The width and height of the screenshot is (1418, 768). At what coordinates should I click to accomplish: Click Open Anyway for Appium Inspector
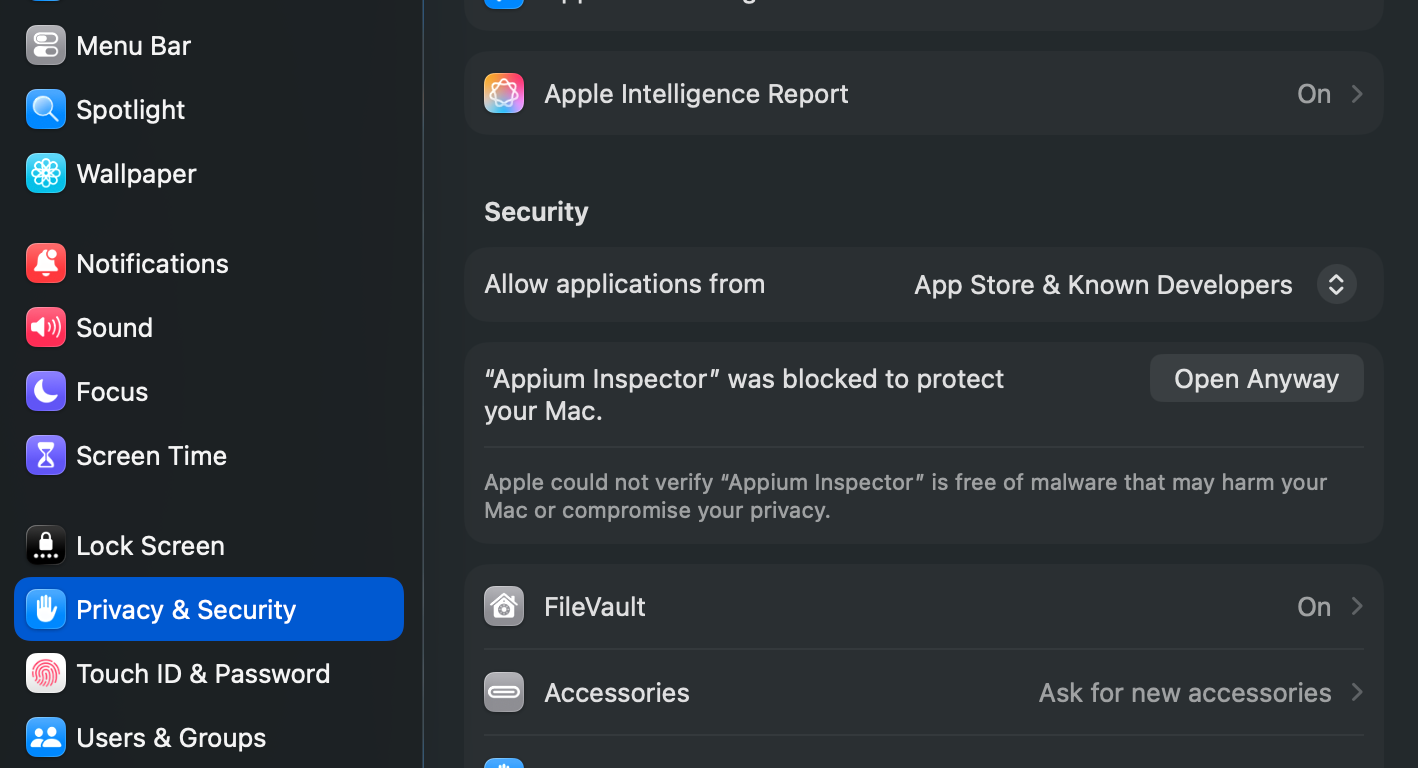1256,379
